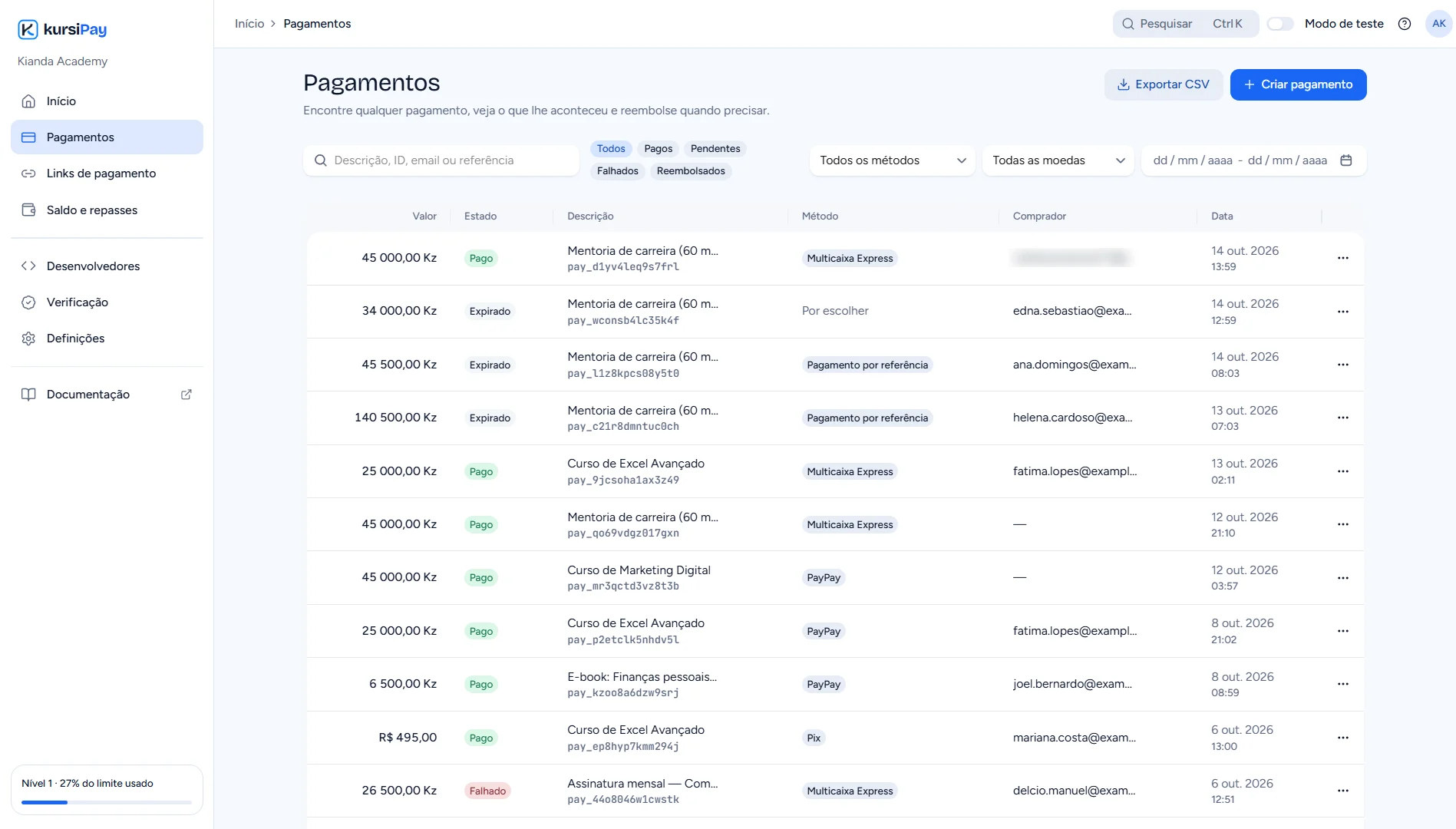Open Saldo e repasses wallet page
Image resolution: width=1456 pixels, height=829 pixels.
point(107,210)
